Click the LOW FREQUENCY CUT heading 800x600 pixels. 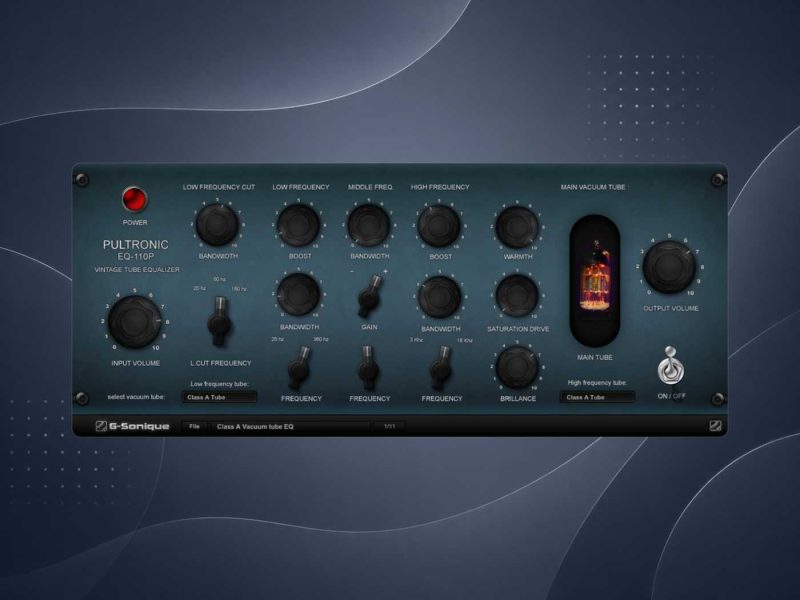coord(219,187)
